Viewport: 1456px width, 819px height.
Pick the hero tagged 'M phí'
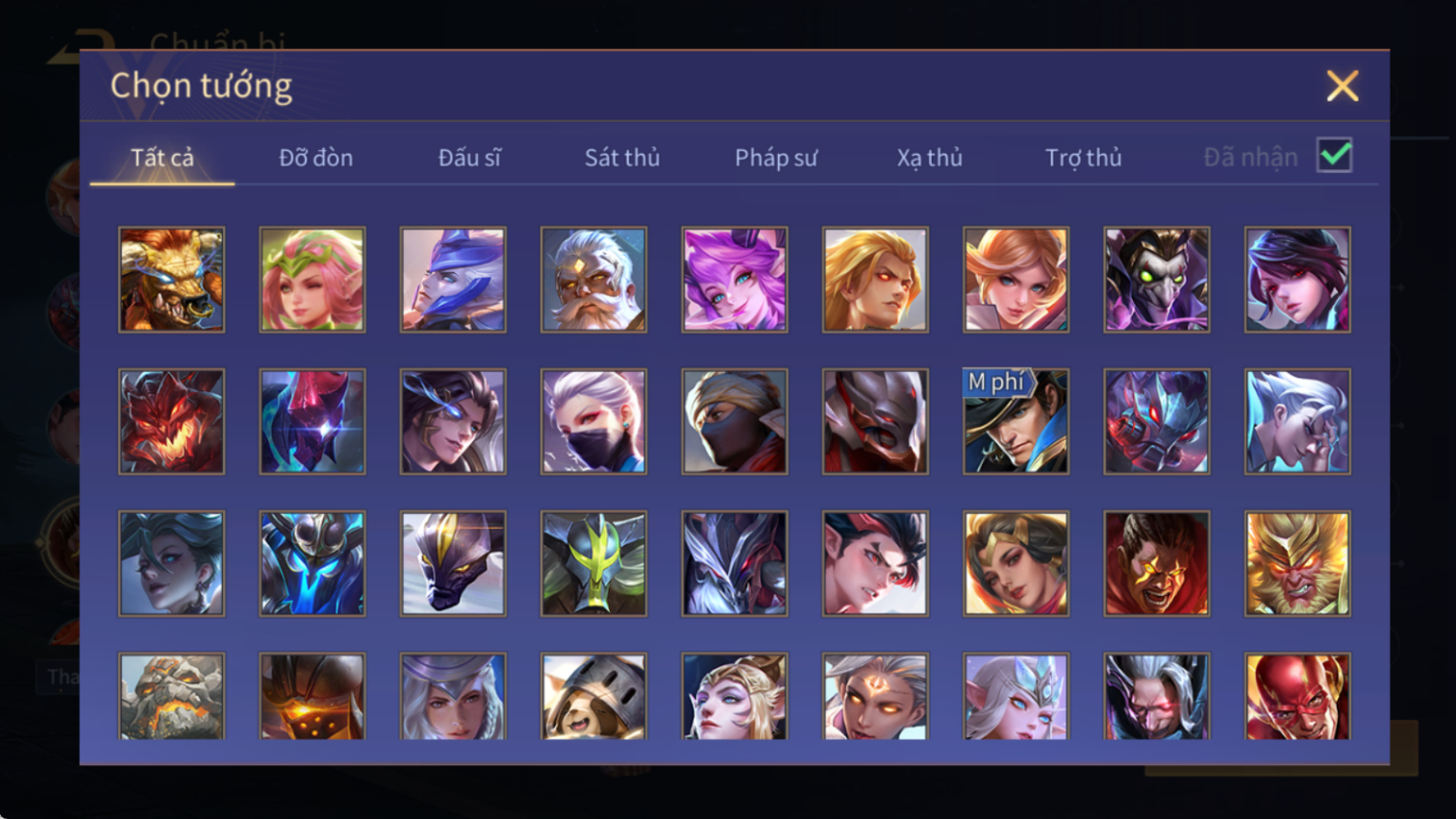[1016, 421]
